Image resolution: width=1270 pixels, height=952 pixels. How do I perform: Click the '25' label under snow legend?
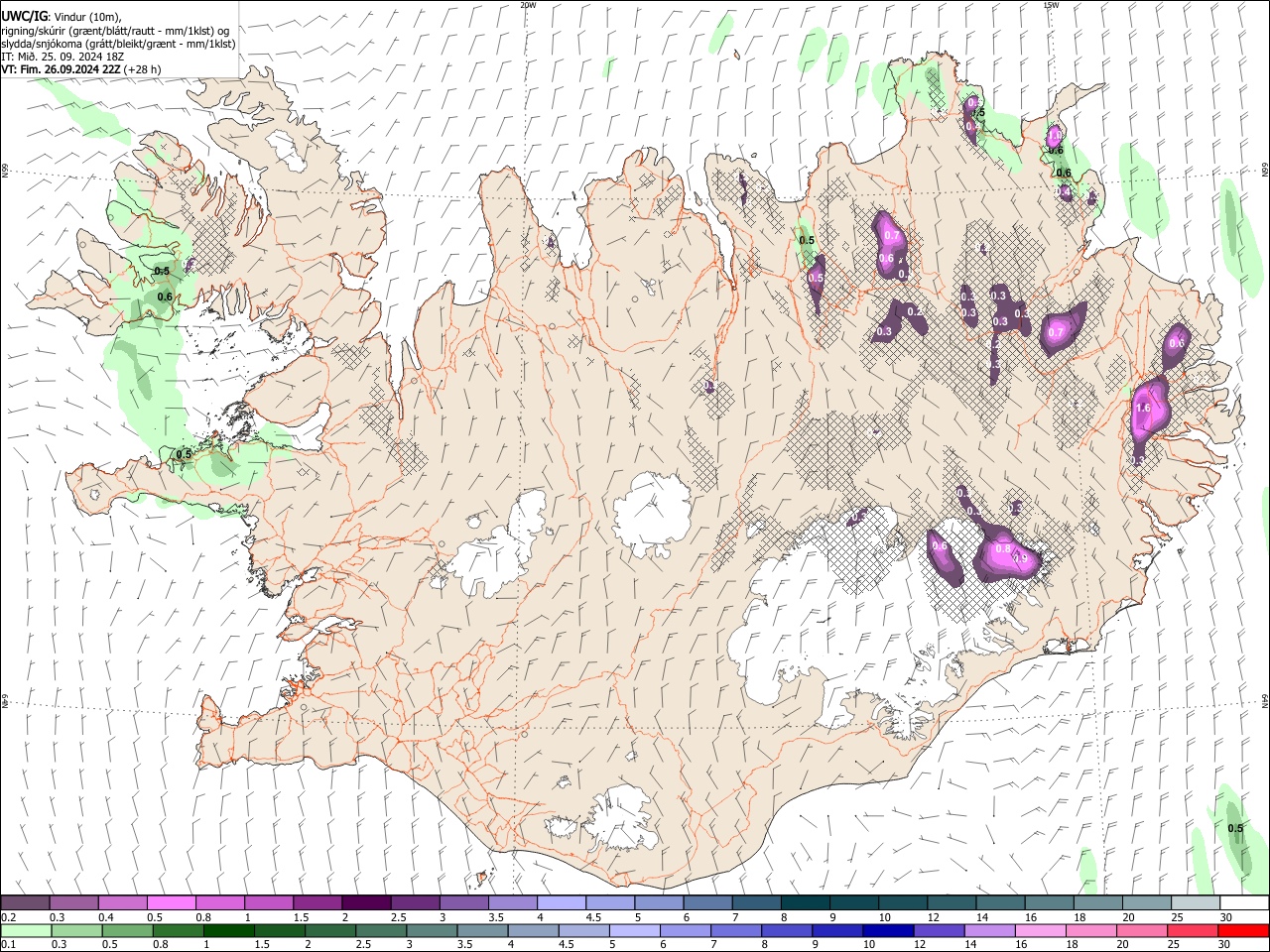1176,917
